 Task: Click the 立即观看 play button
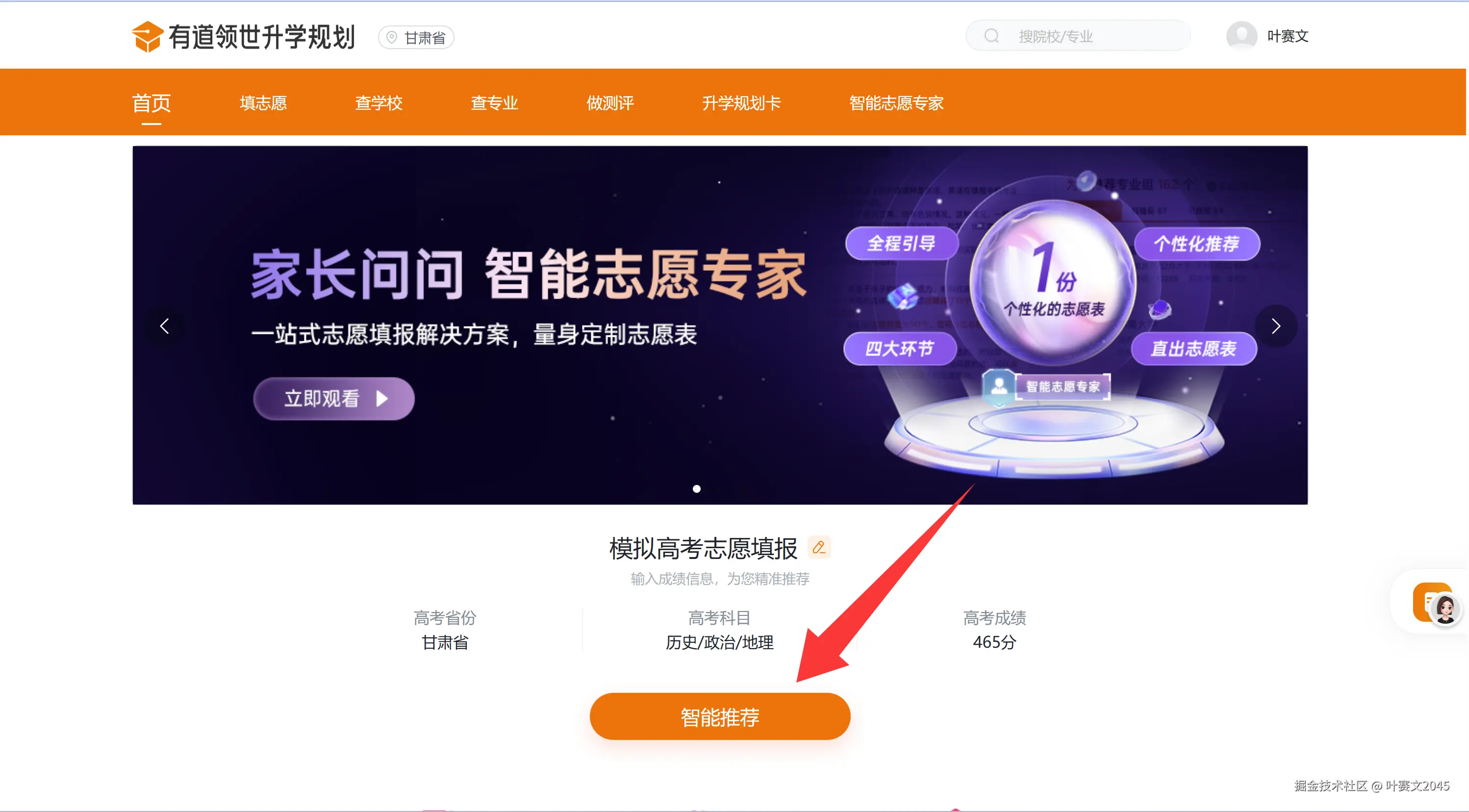point(333,399)
